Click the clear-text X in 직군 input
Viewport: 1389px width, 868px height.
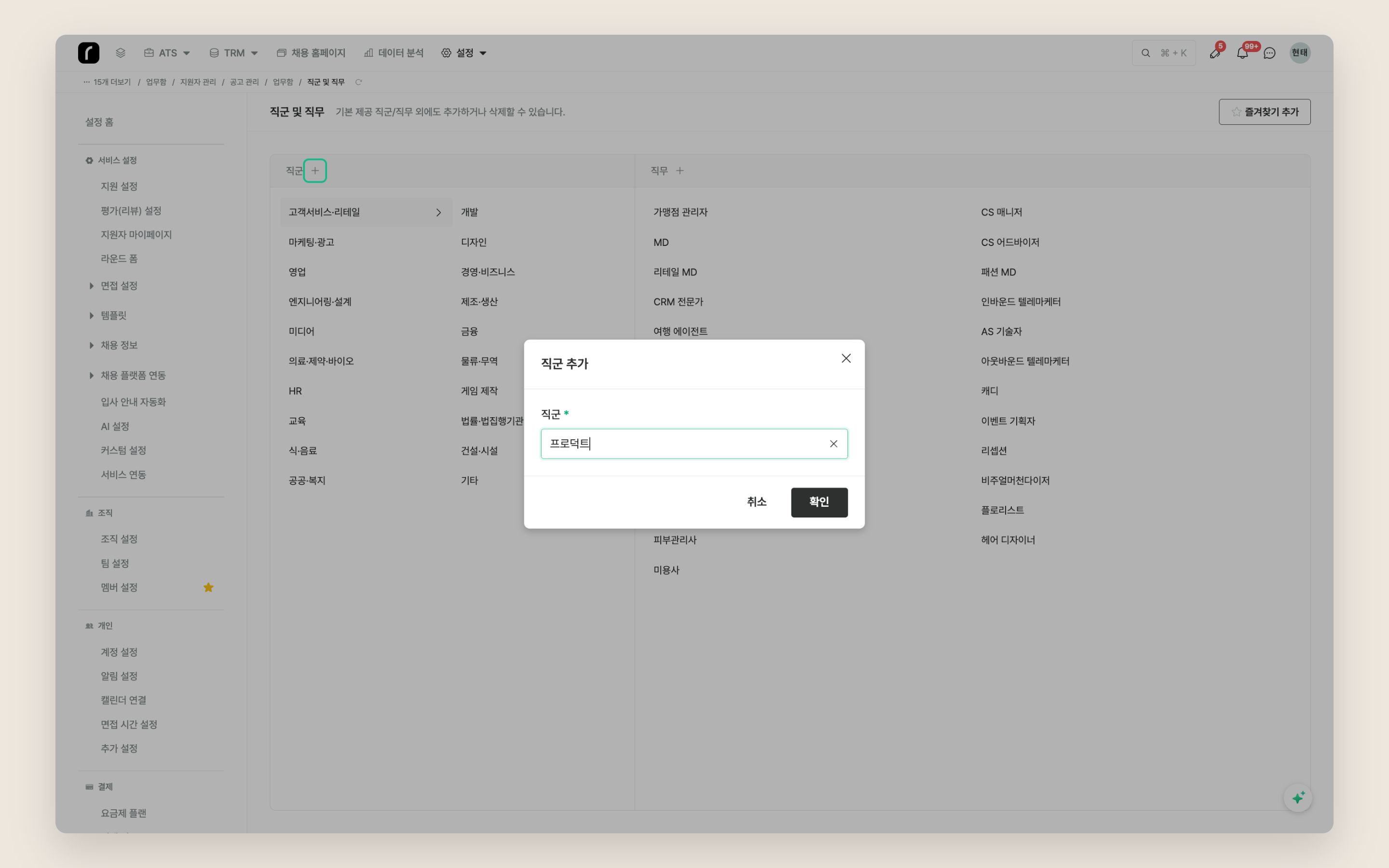tap(833, 444)
